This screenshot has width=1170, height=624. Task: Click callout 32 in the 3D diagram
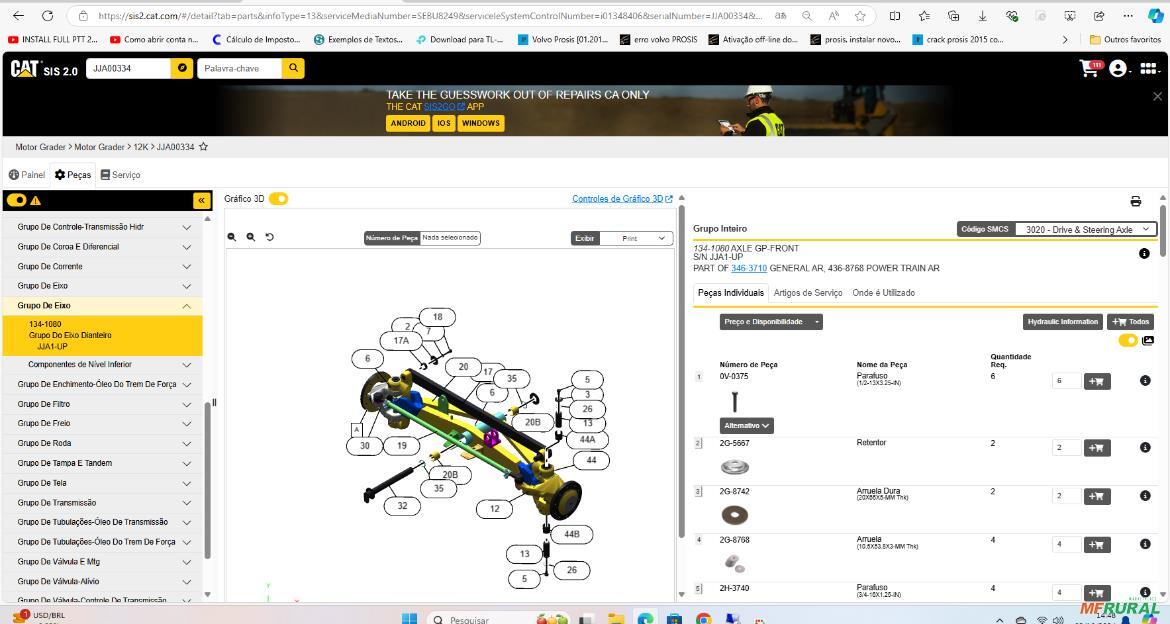tap(402, 505)
